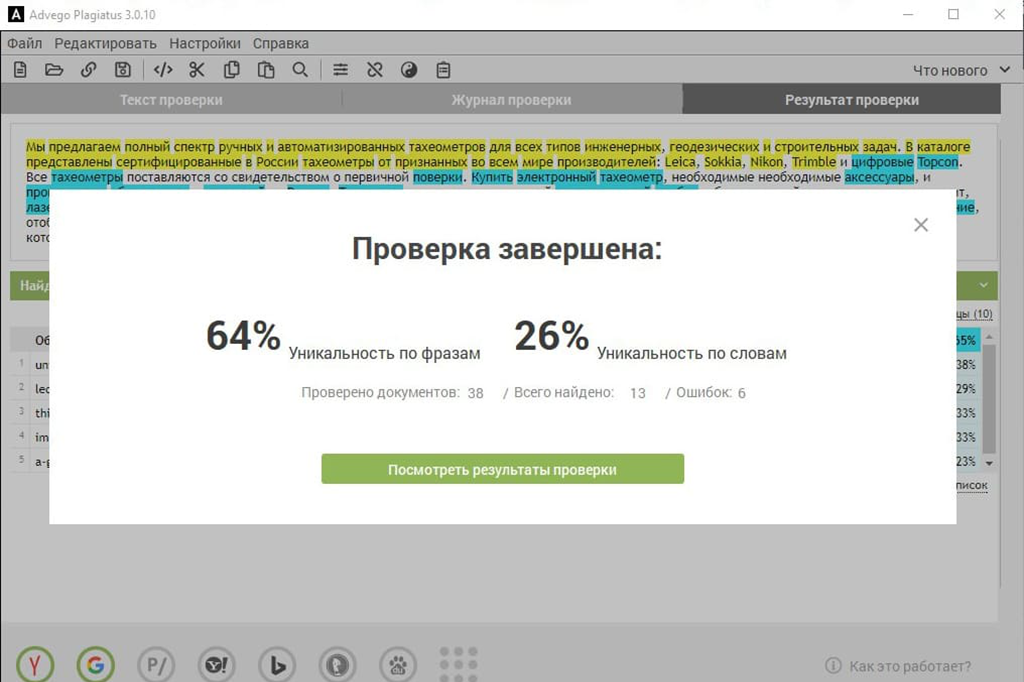Switch to Журнал проверки tab
Screen dimensions: 1024x682
click(x=511, y=100)
